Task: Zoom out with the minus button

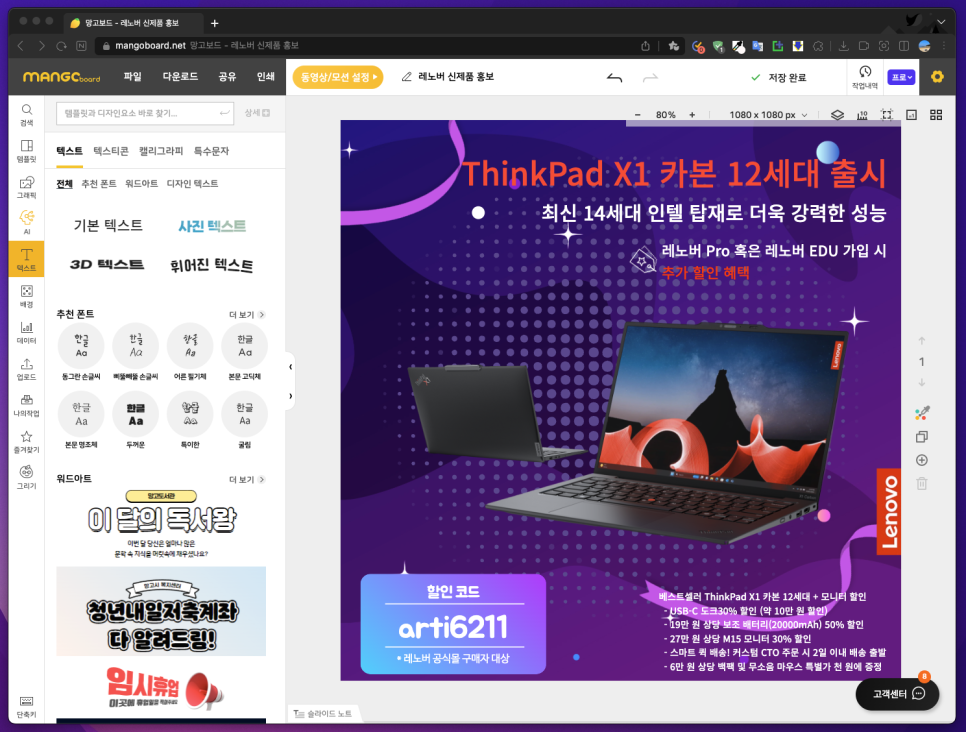Action: pyautogui.click(x=638, y=115)
